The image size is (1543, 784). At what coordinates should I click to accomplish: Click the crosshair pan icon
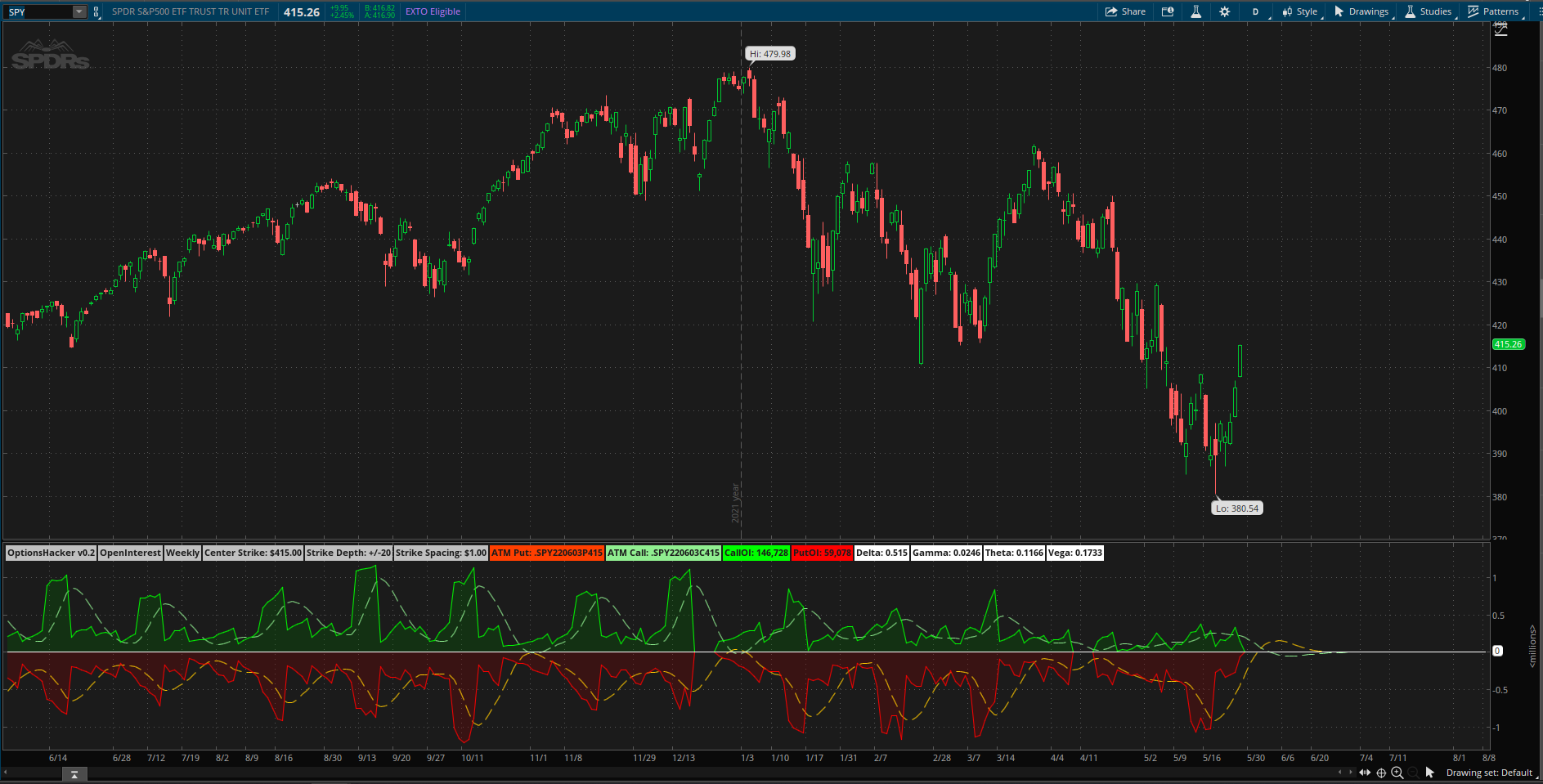(x=1381, y=773)
